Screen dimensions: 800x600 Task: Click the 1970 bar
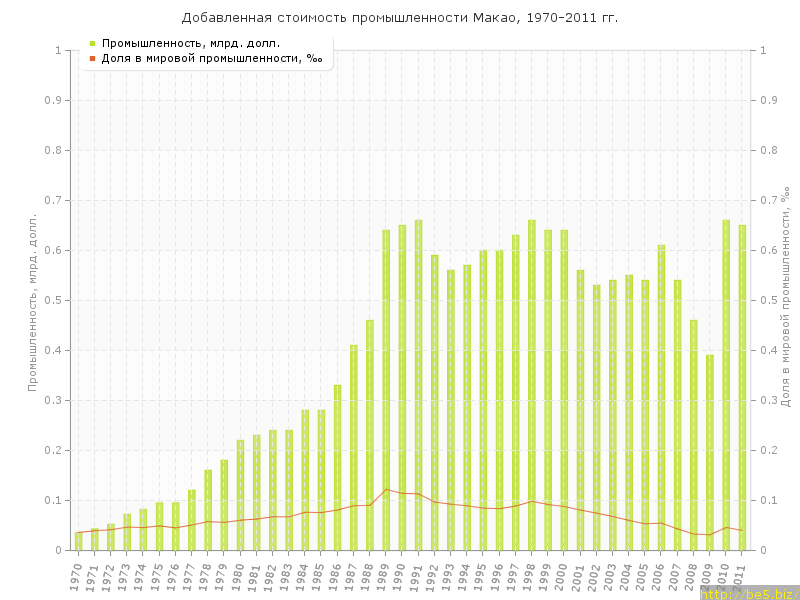79,541
